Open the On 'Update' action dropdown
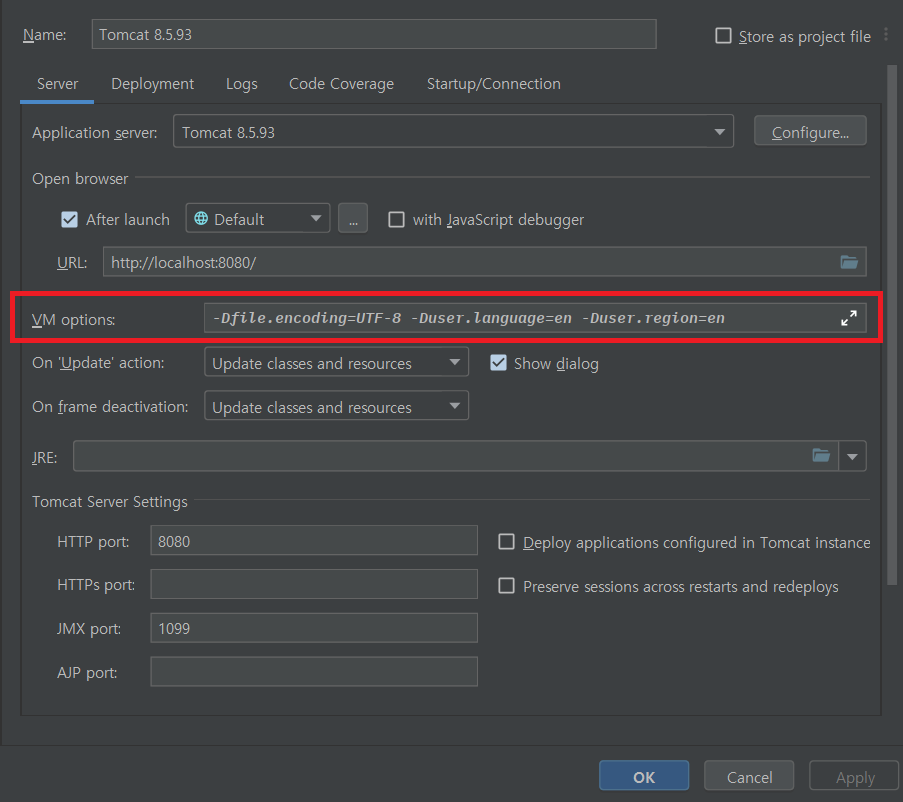903x802 pixels. pyautogui.click(x=336, y=363)
